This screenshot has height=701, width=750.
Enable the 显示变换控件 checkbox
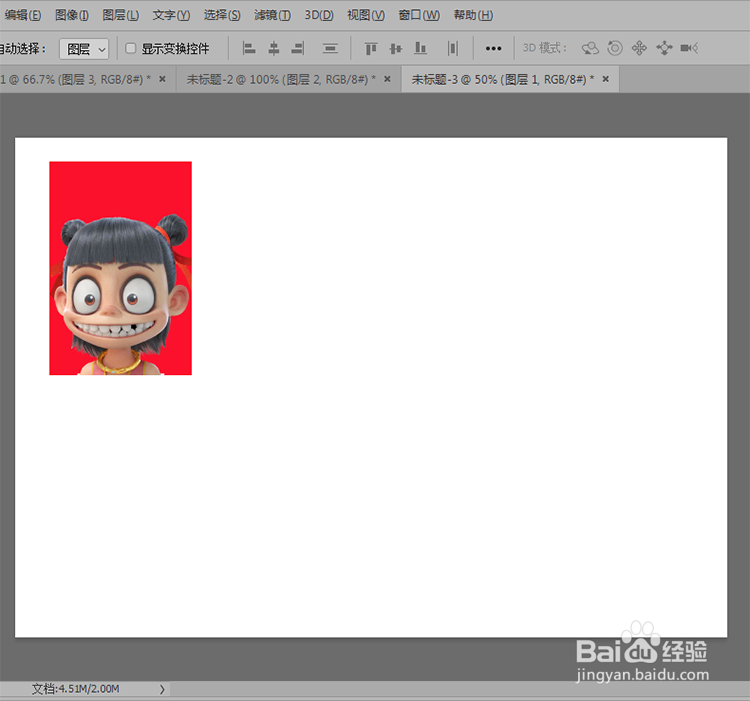(x=131, y=48)
